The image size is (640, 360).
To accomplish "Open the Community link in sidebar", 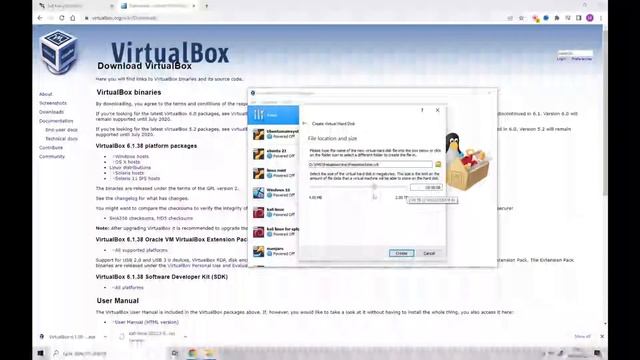I will coord(52,156).
